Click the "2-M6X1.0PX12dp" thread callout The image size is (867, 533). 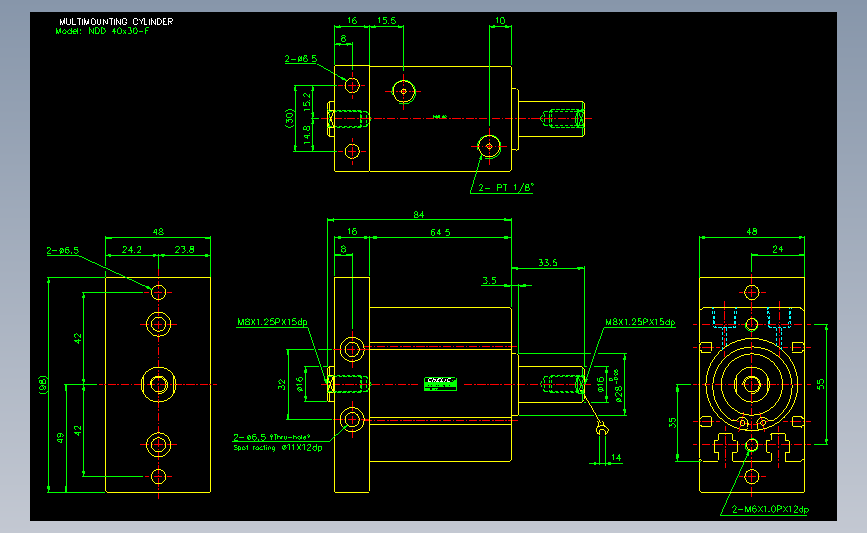click(x=770, y=509)
